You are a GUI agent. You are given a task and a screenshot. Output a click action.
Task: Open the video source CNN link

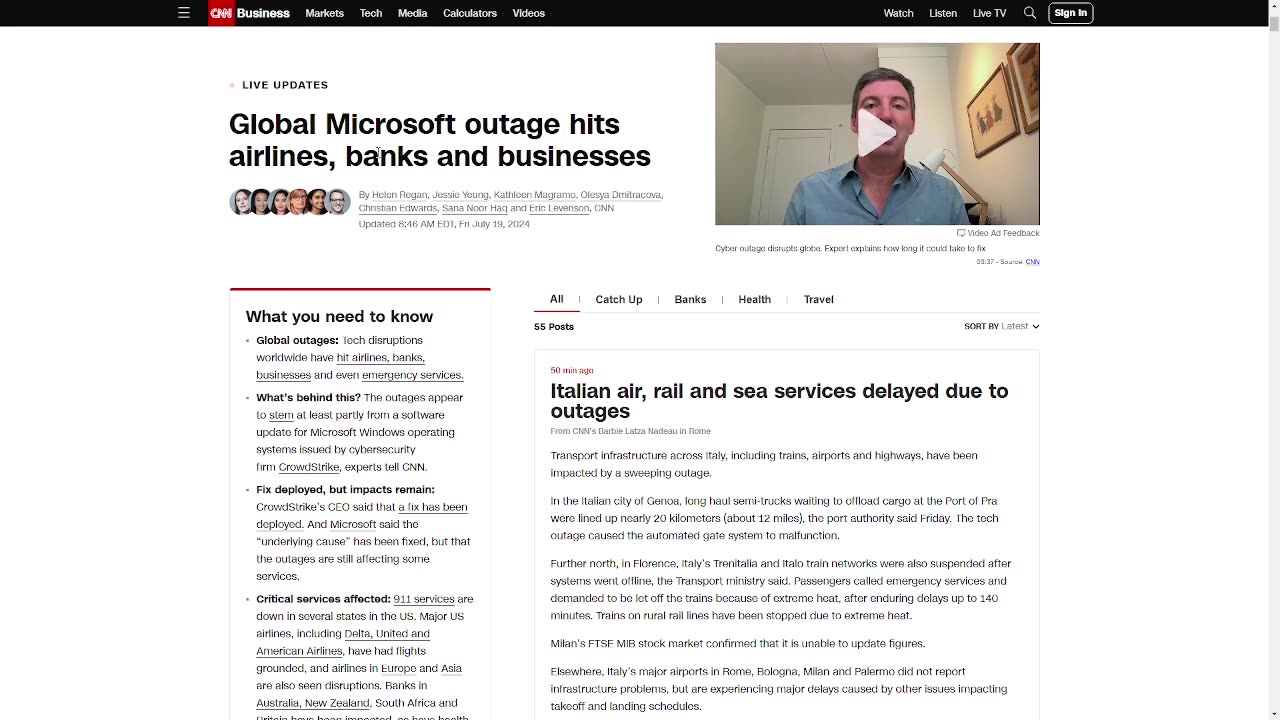tap(1032, 262)
